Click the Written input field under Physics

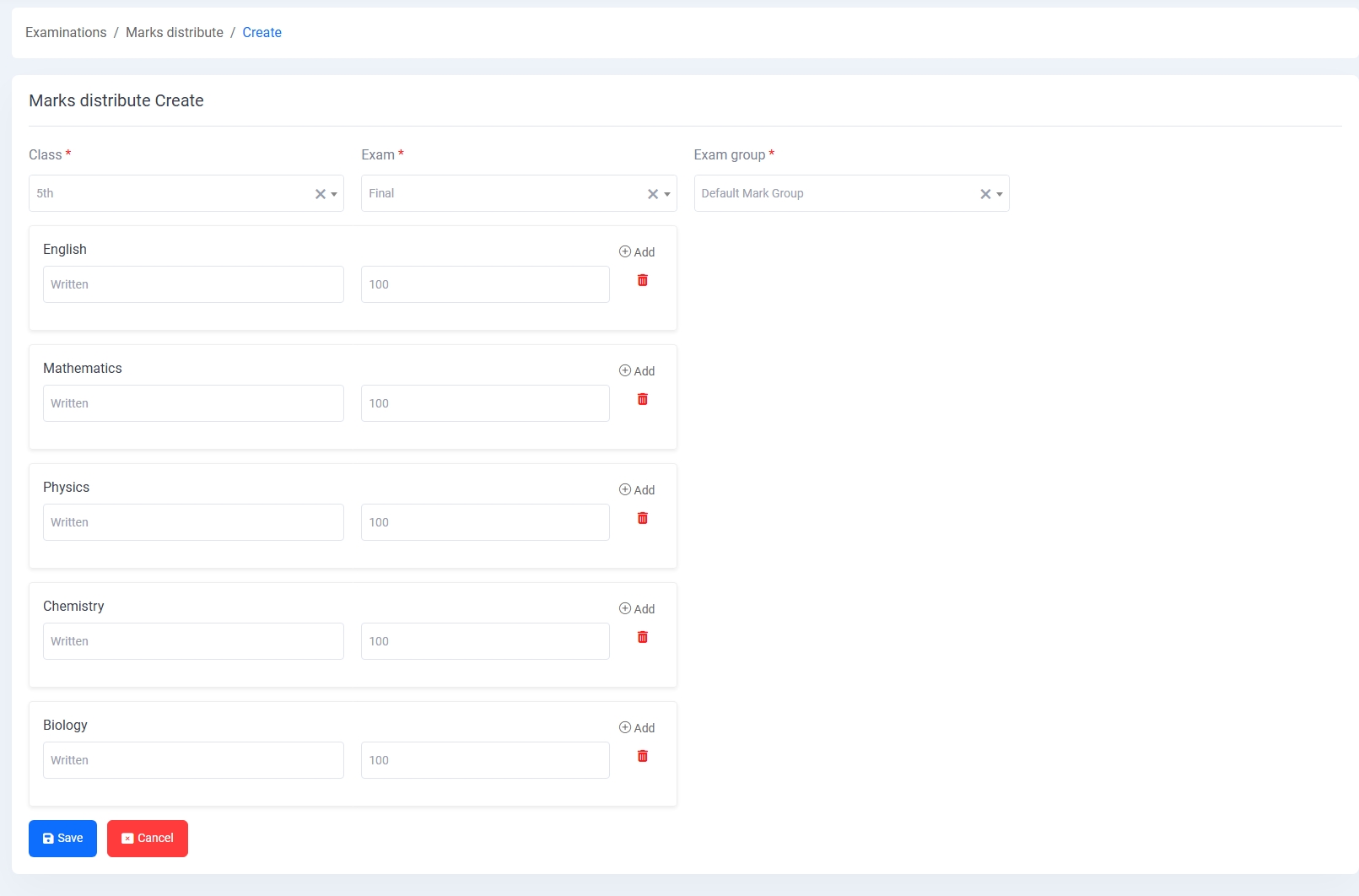click(192, 522)
